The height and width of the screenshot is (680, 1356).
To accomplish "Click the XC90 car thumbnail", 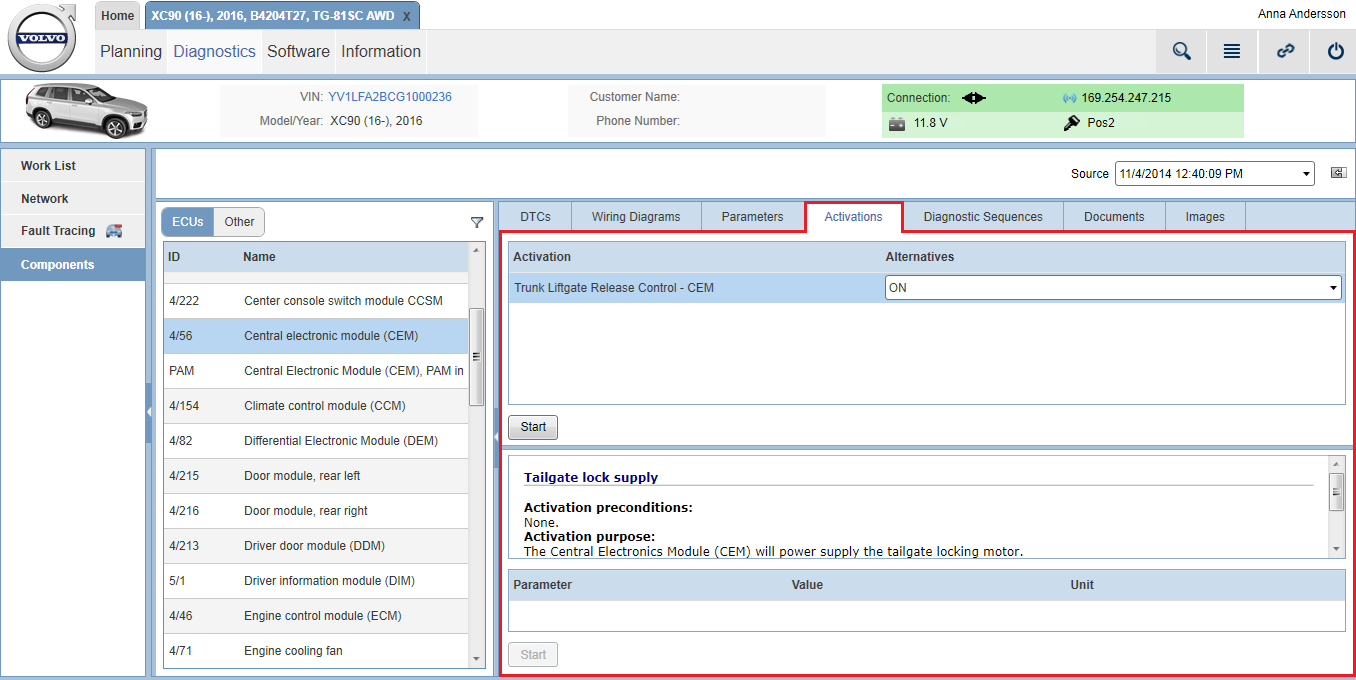I will pyautogui.click(x=86, y=109).
